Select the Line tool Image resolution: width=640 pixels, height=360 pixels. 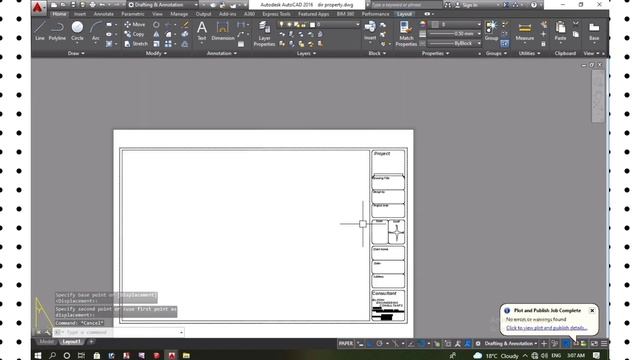click(40, 31)
